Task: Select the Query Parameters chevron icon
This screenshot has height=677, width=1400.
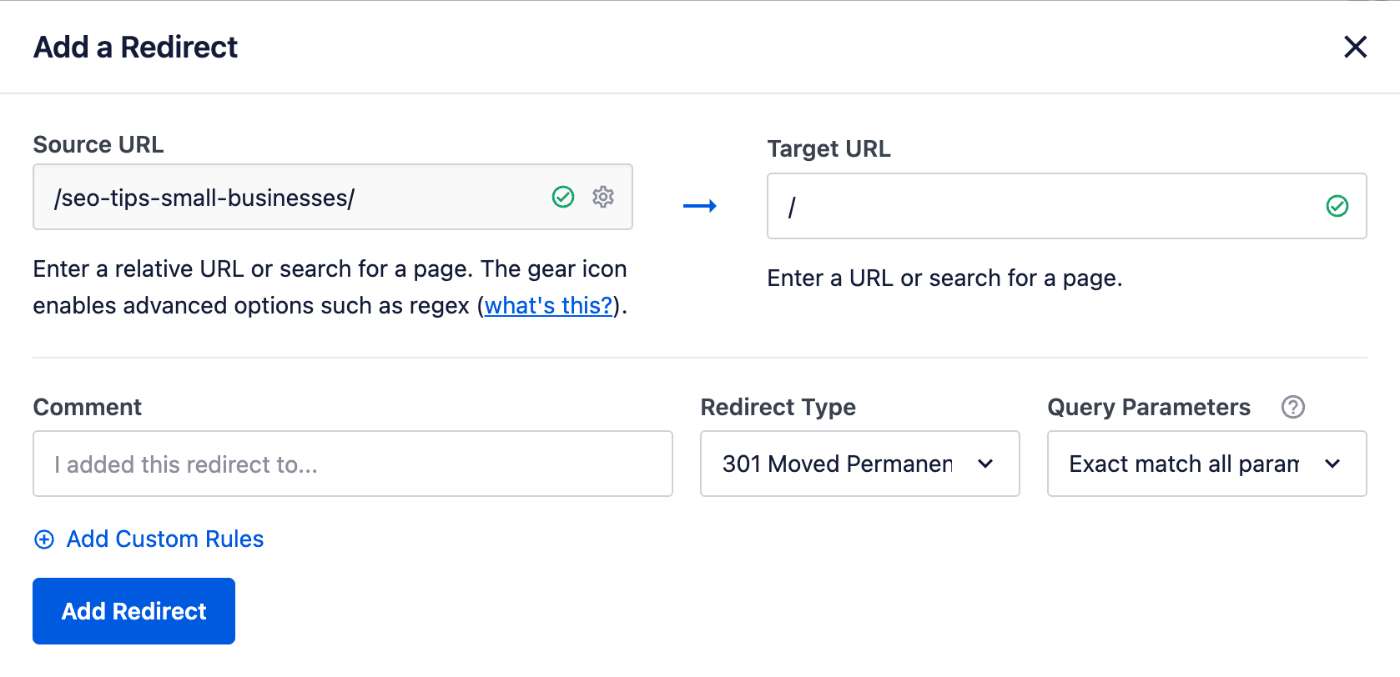Action: (1333, 463)
